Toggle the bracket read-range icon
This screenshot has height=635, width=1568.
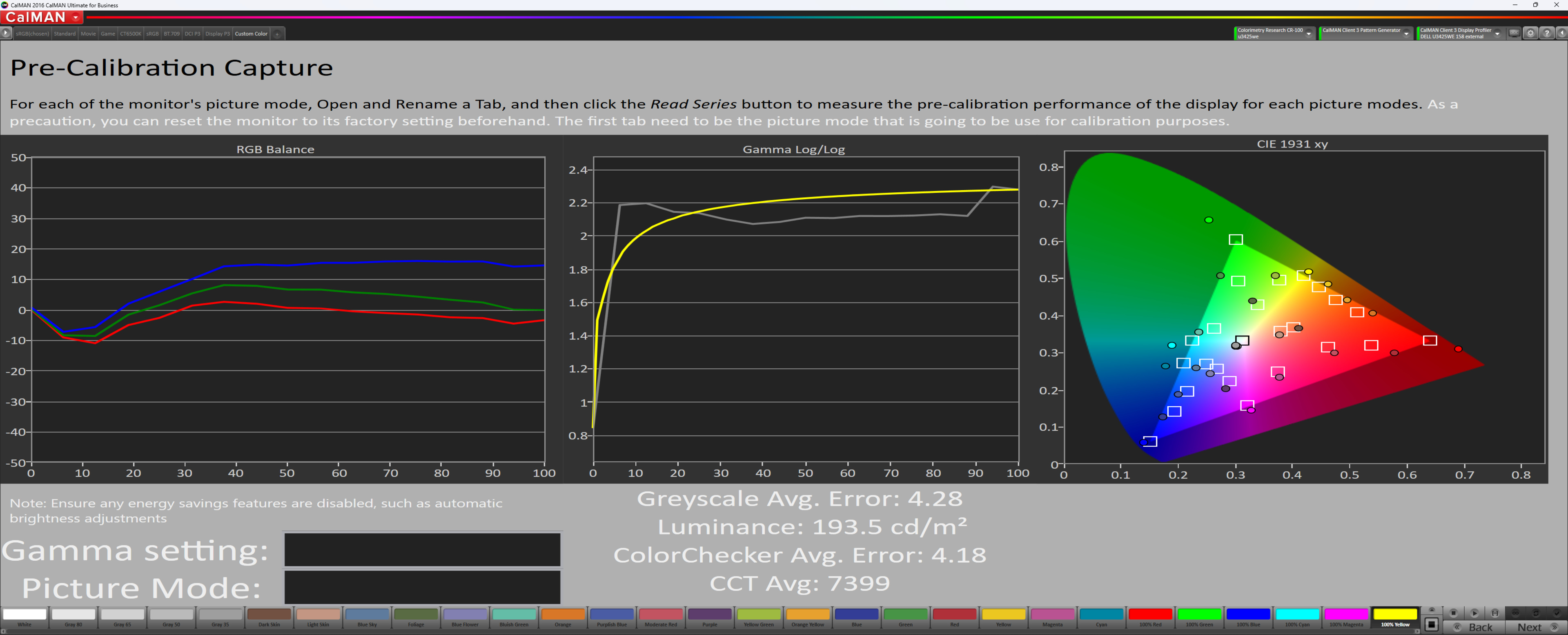click(1495, 613)
